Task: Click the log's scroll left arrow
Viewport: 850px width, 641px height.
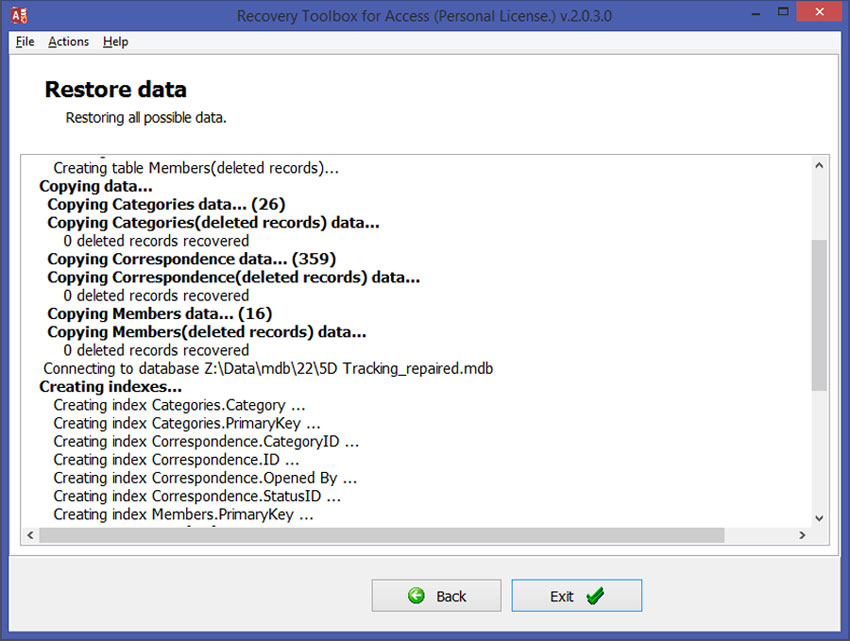Action: click(x=30, y=535)
